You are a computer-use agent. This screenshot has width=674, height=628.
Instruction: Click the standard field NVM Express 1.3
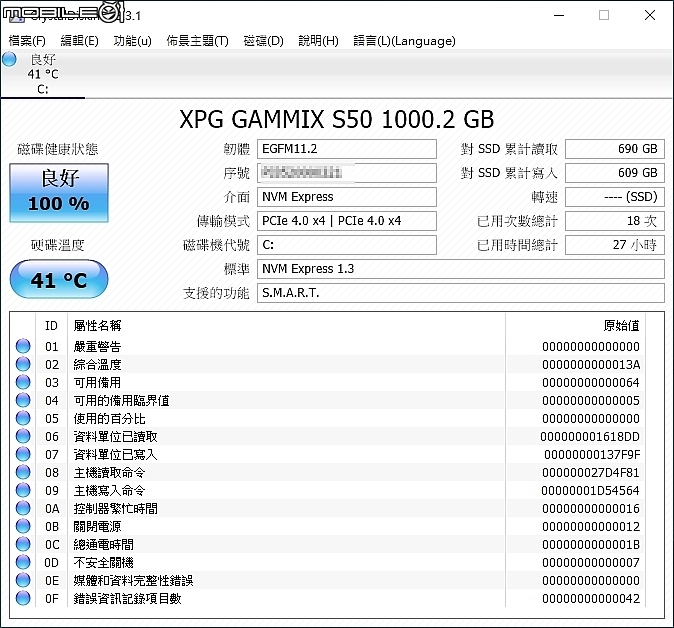(x=461, y=269)
